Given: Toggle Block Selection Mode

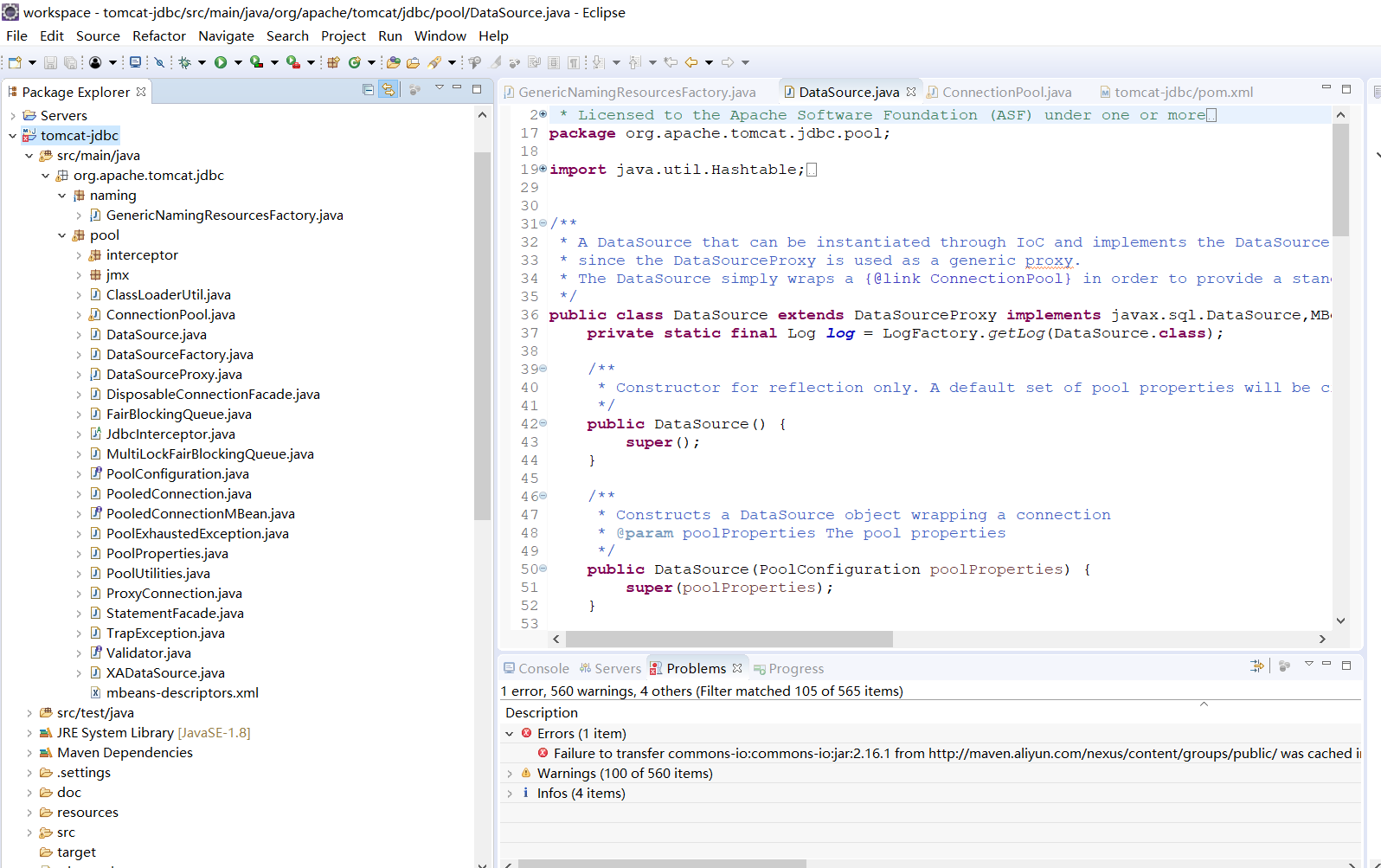Looking at the screenshot, I should pos(554,62).
